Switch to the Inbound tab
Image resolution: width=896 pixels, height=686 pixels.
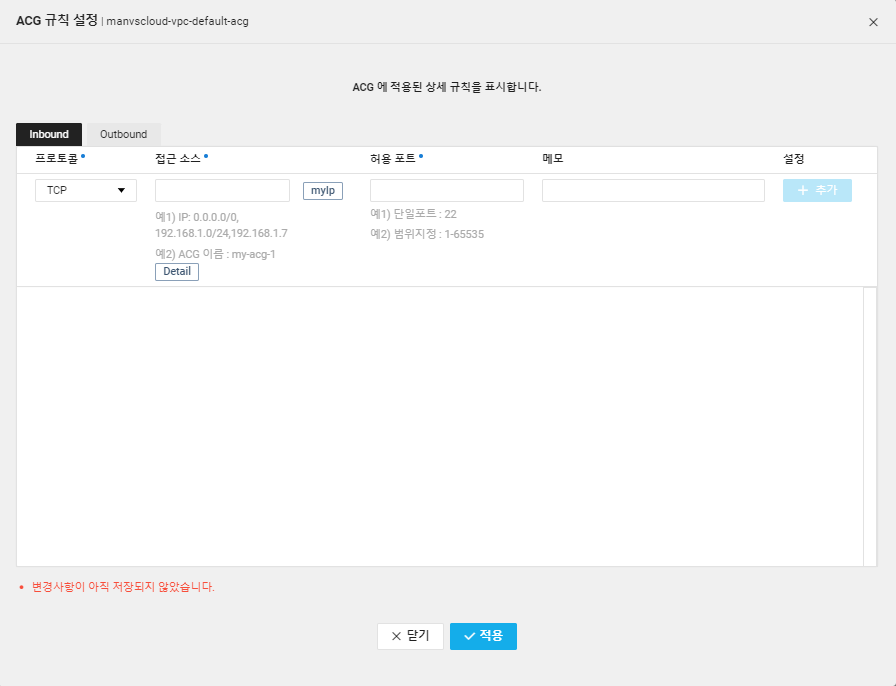coord(49,134)
